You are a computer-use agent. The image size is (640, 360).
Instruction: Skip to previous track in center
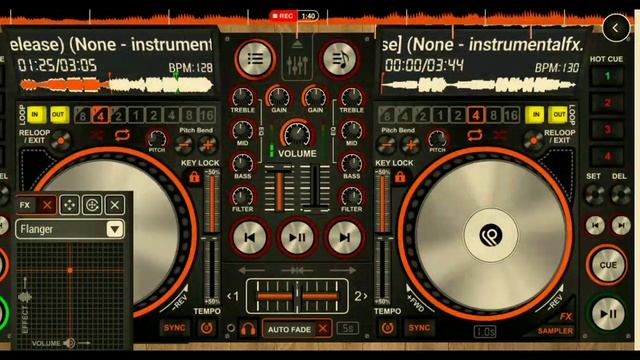250,238
